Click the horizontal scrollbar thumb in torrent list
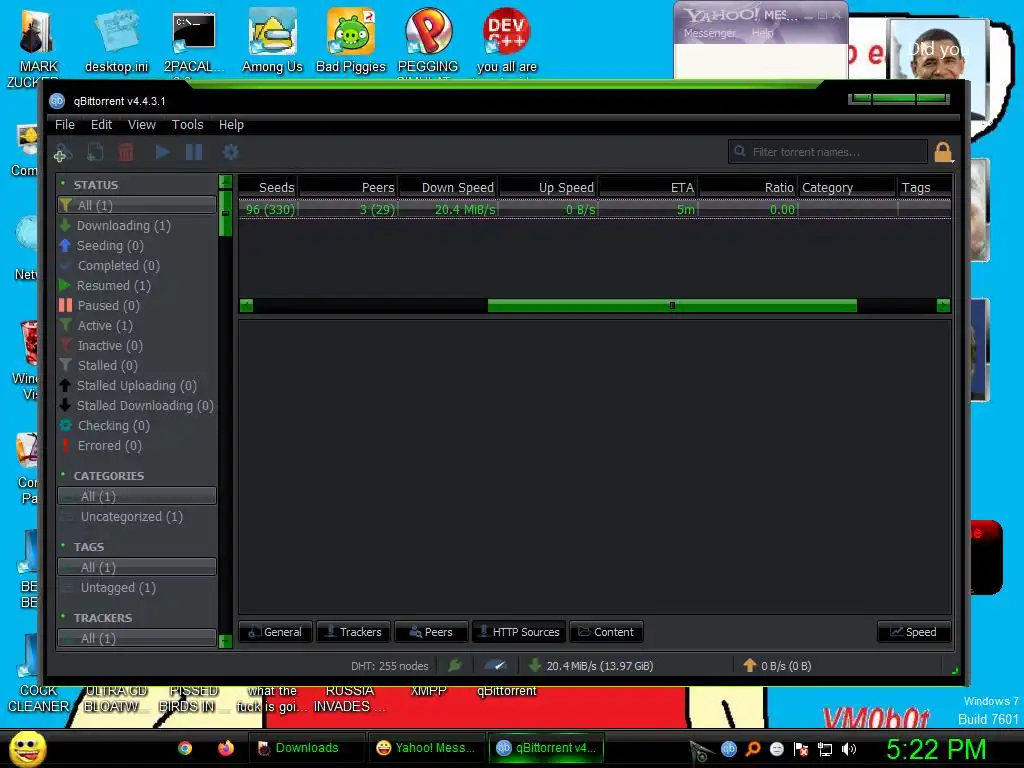1024x768 pixels. pos(672,306)
